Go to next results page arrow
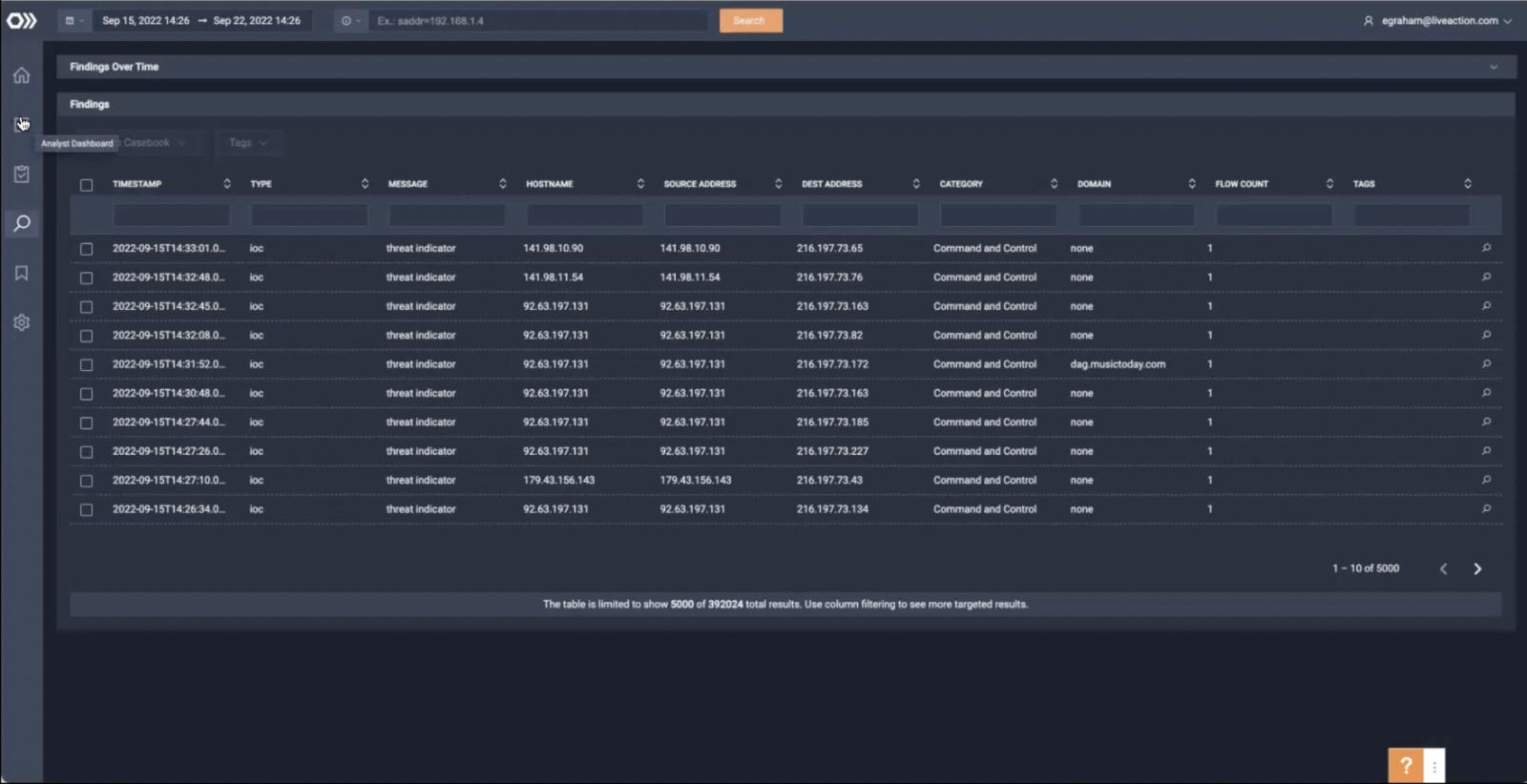 click(x=1477, y=568)
